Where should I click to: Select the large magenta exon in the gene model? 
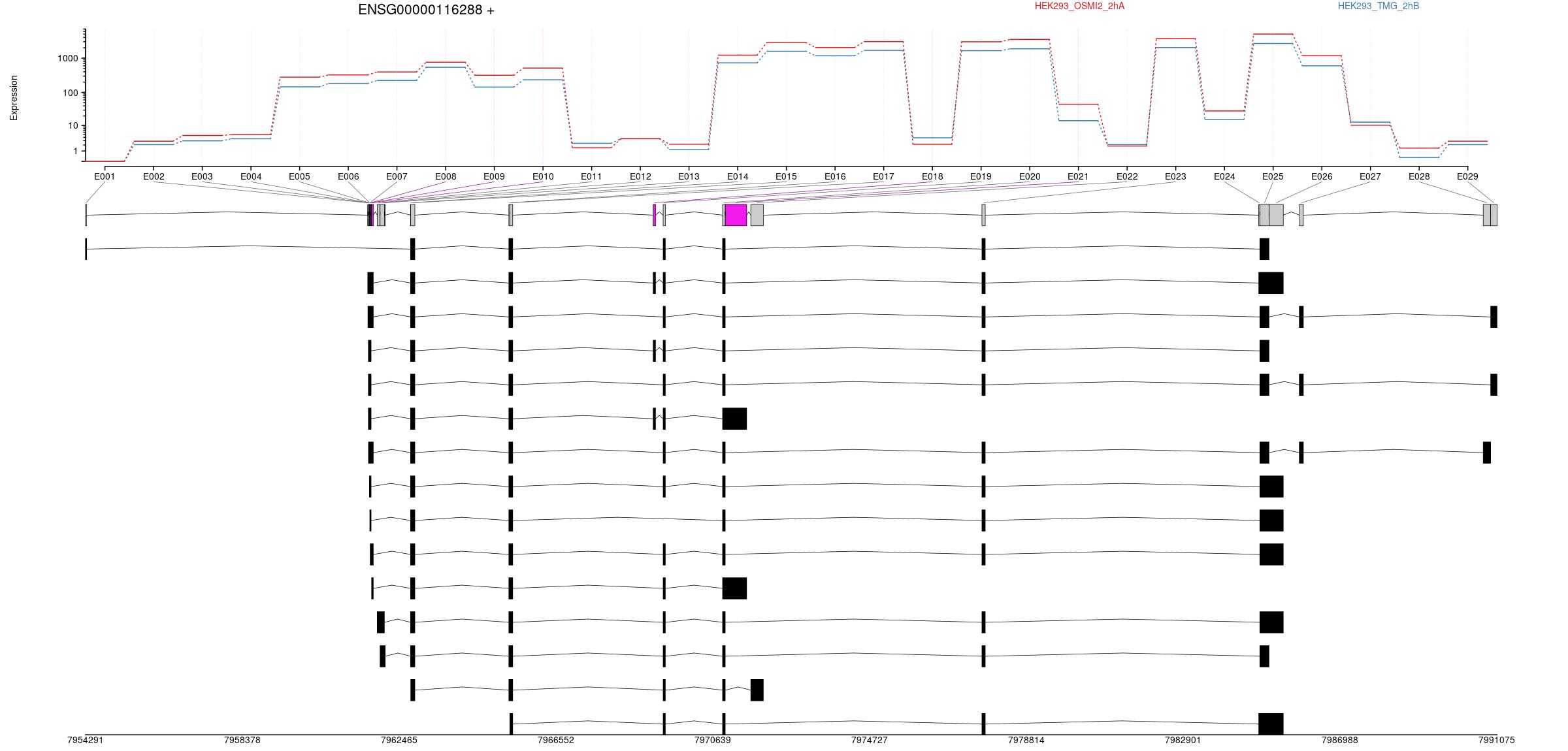pos(736,215)
